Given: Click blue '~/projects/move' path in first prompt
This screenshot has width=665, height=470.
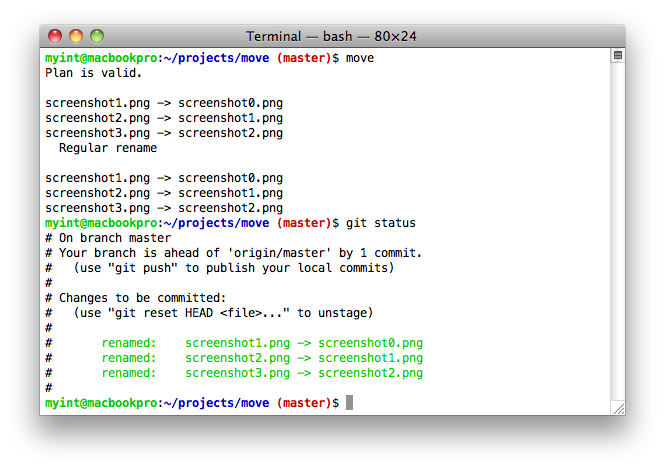Looking at the screenshot, I should [x=216, y=58].
